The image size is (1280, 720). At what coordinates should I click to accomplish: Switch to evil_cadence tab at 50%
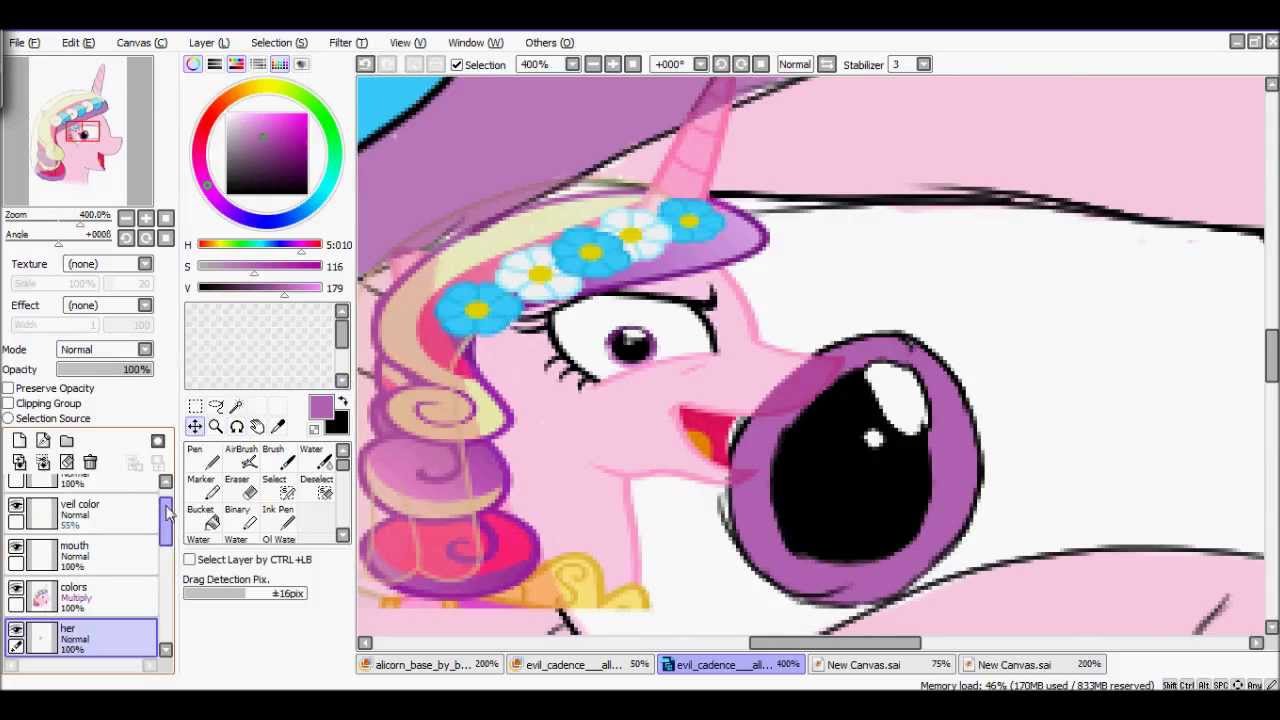point(583,664)
